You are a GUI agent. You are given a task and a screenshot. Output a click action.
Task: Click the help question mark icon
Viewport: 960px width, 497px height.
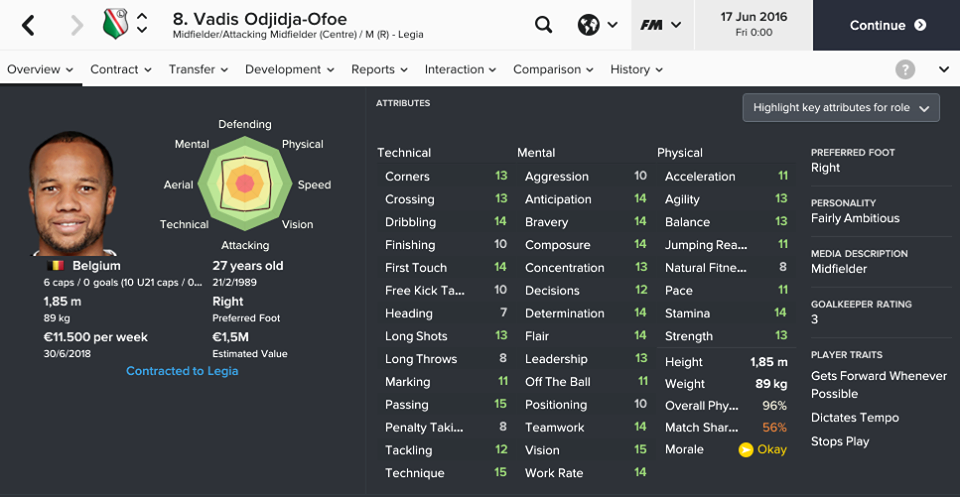pyautogui.click(x=905, y=69)
